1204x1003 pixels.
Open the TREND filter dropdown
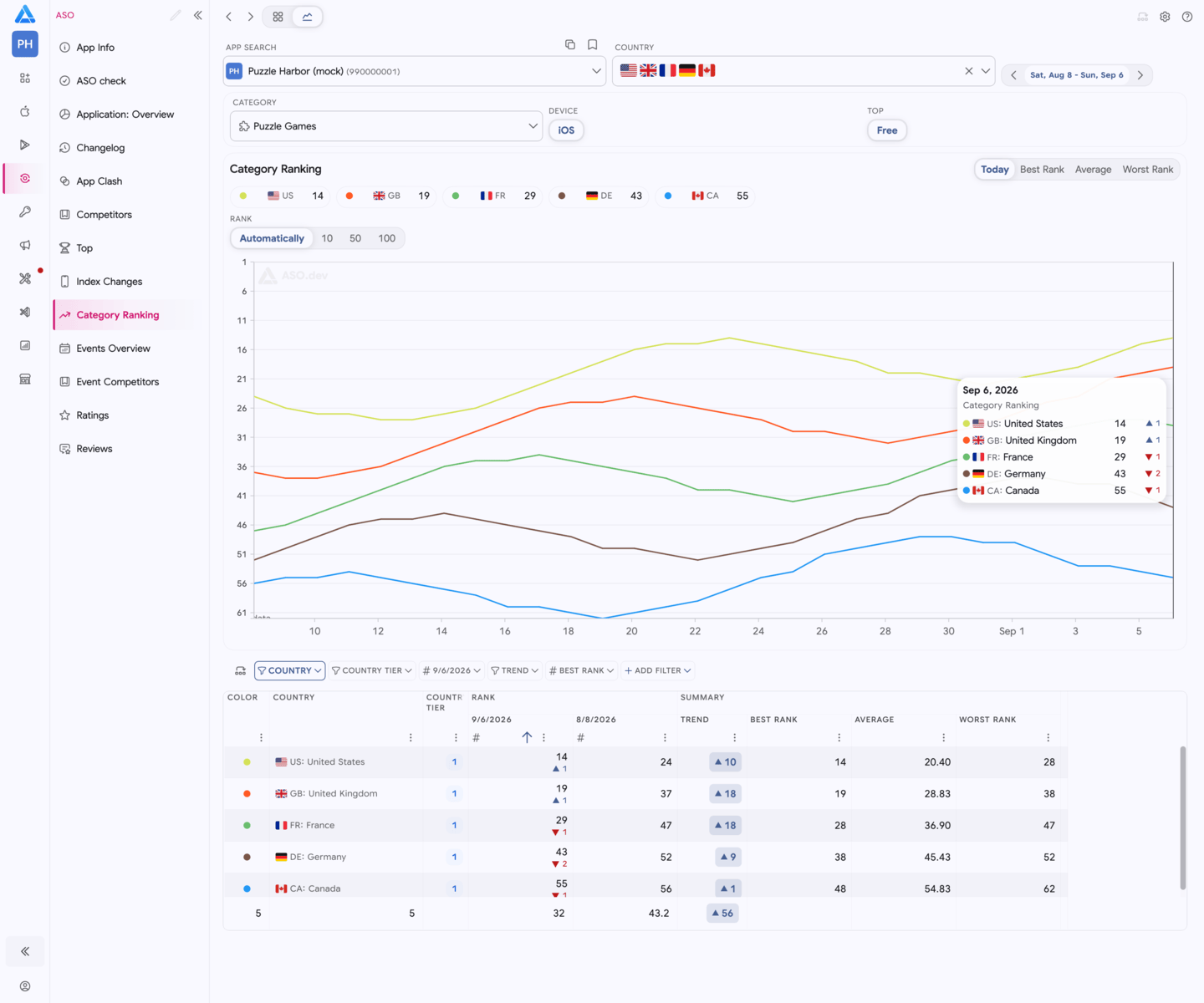(x=514, y=670)
